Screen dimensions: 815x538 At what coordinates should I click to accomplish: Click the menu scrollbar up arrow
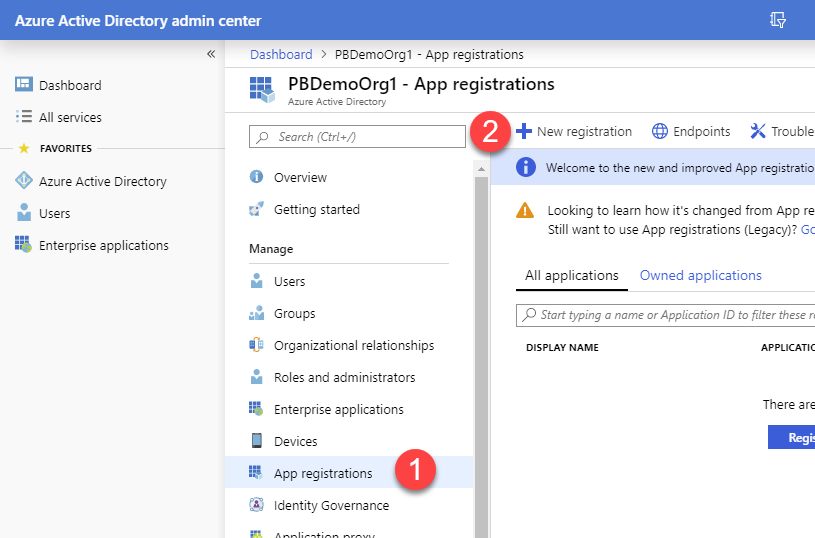(481, 169)
